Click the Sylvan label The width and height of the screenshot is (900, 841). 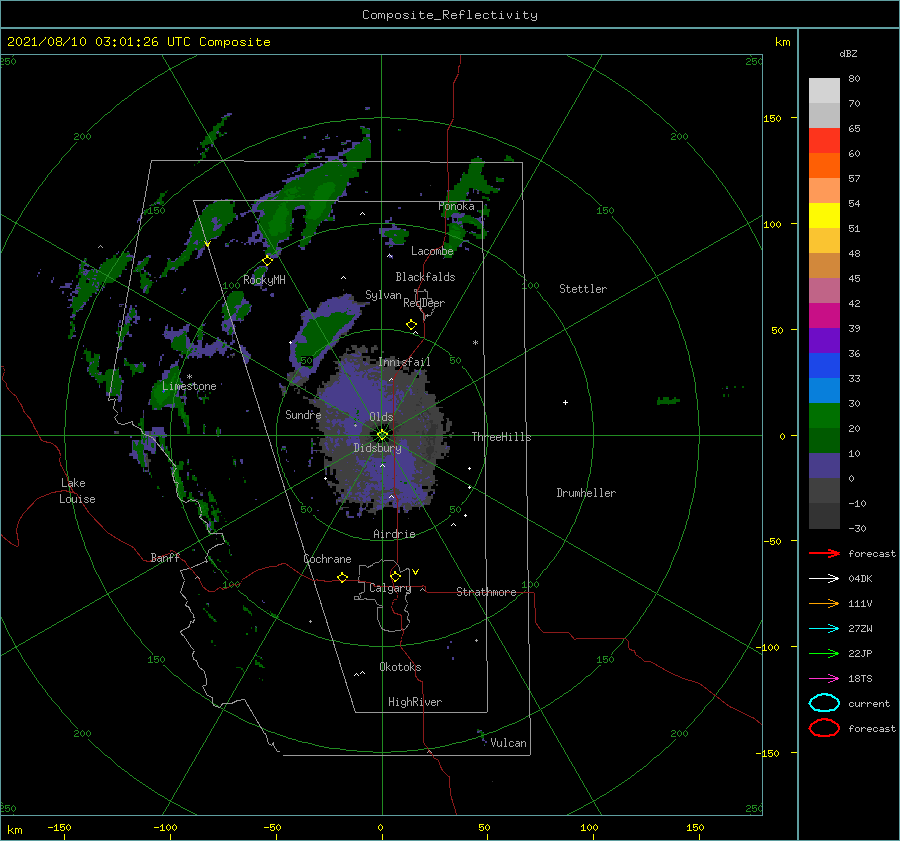(383, 295)
